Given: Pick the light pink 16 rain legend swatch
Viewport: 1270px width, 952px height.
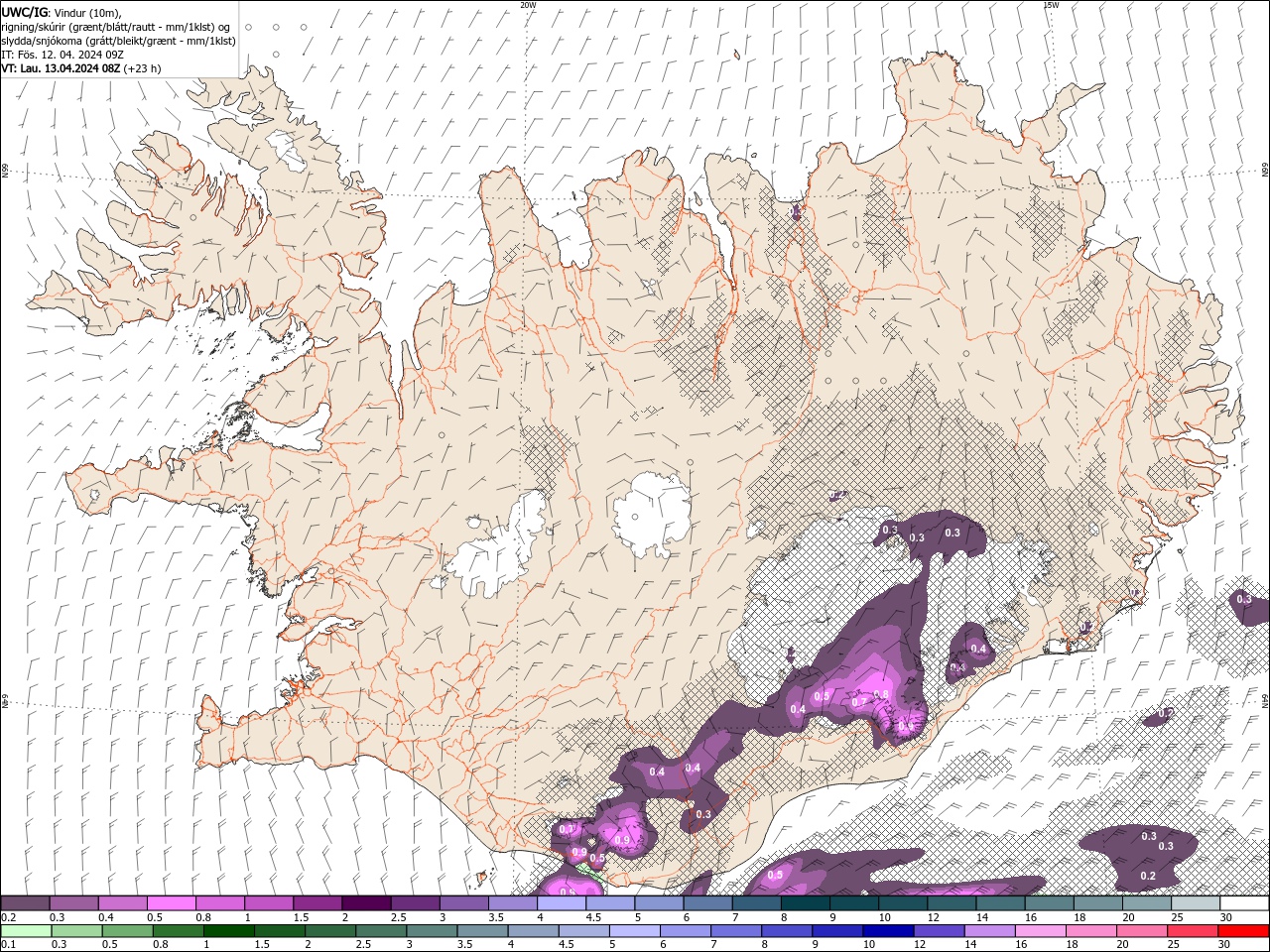Looking at the screenshot, I should pos(1040,931).
